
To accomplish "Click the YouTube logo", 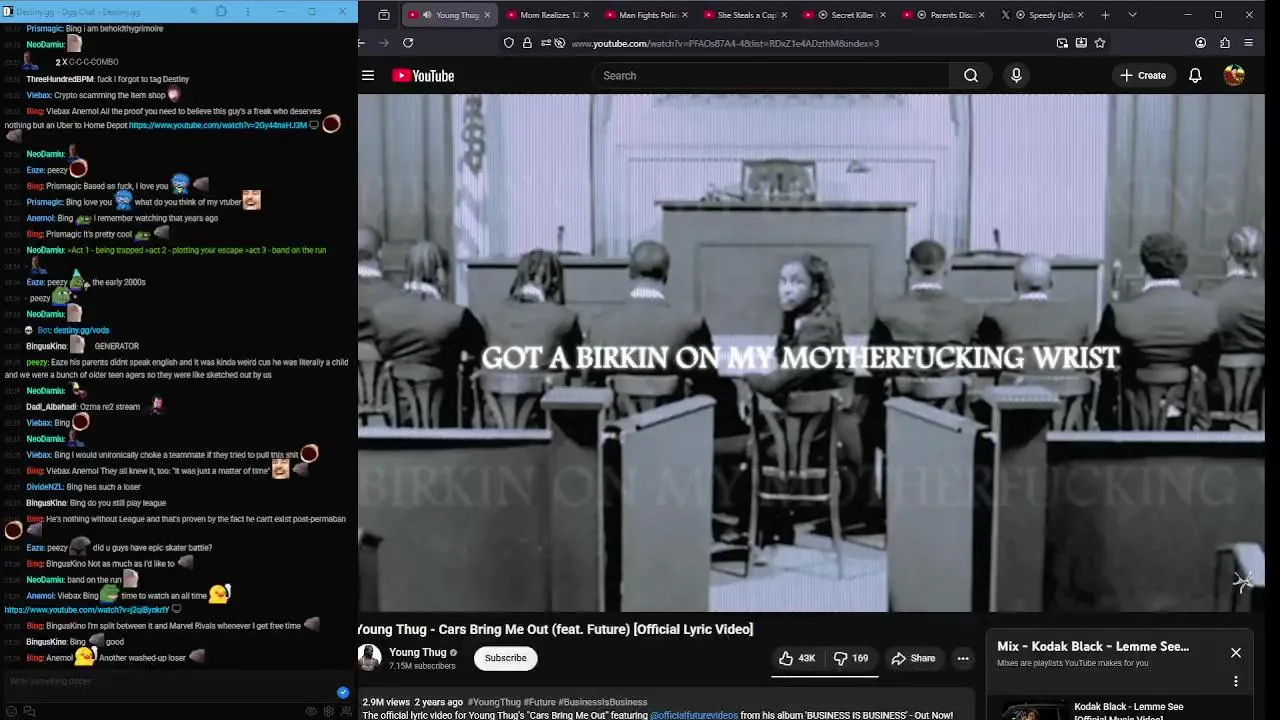I will pos(423,76).
